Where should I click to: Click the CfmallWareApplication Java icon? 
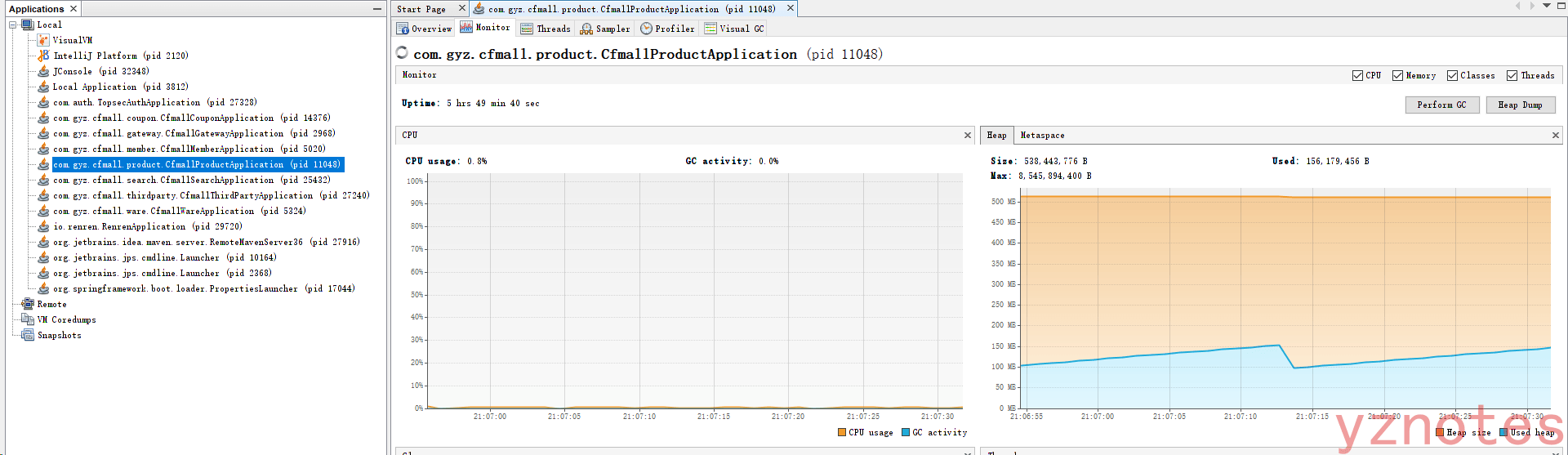[x=43, y=211]
